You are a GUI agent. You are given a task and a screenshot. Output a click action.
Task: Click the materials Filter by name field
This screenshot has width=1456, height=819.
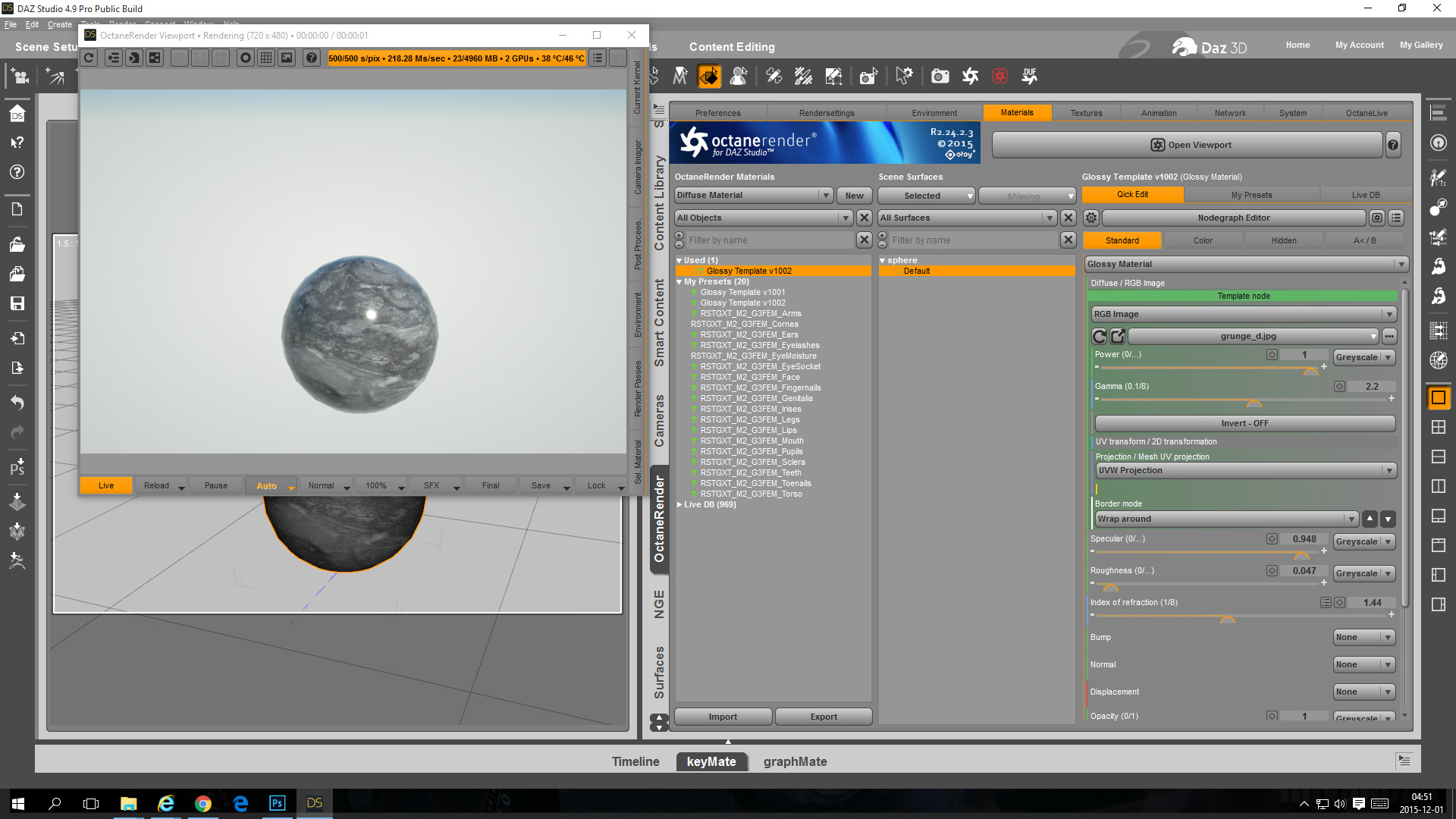point(769,240)
